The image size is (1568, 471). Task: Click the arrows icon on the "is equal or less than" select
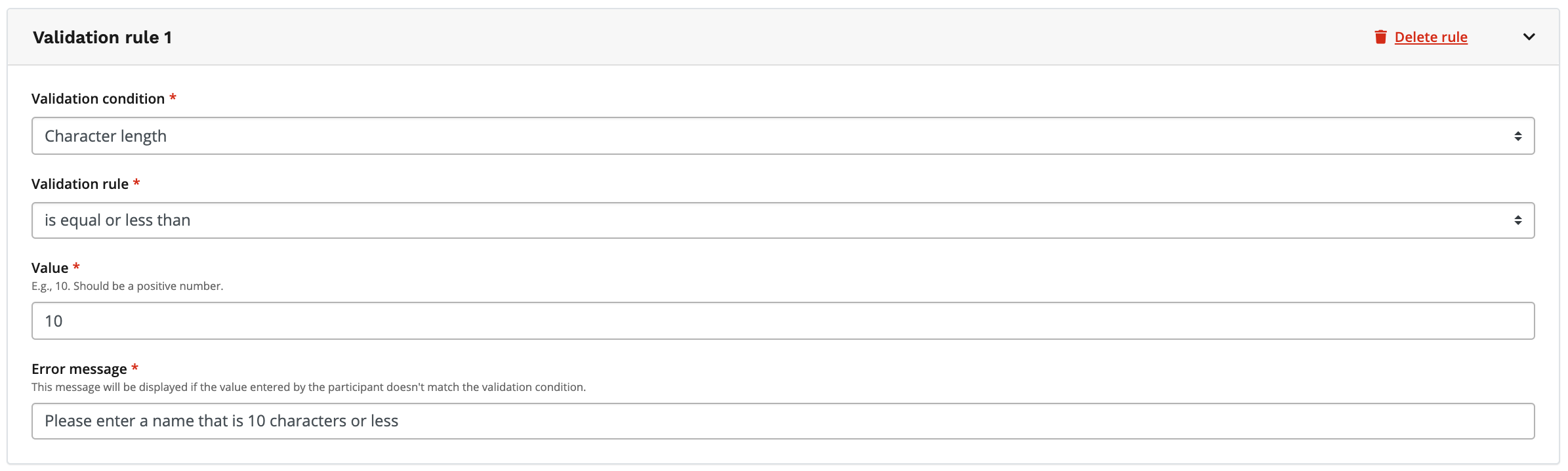pos(1517,220)
